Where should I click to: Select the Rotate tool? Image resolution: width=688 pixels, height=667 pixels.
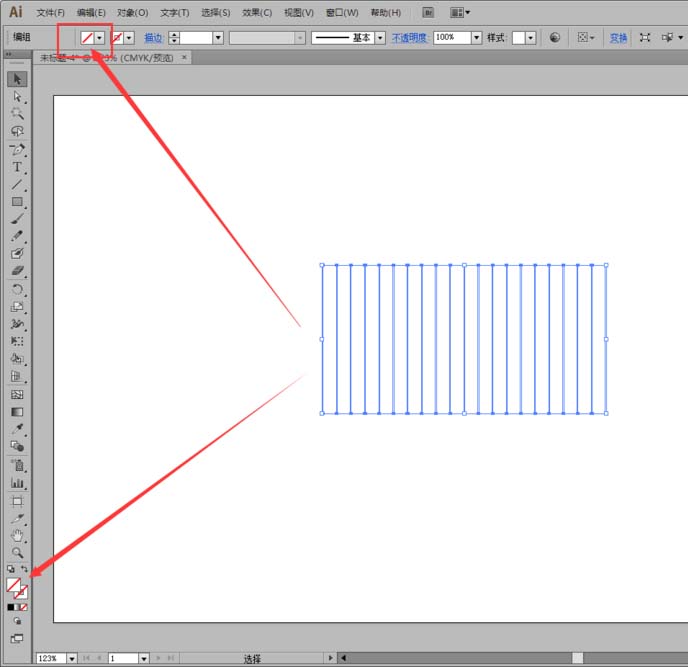(17, 290)
